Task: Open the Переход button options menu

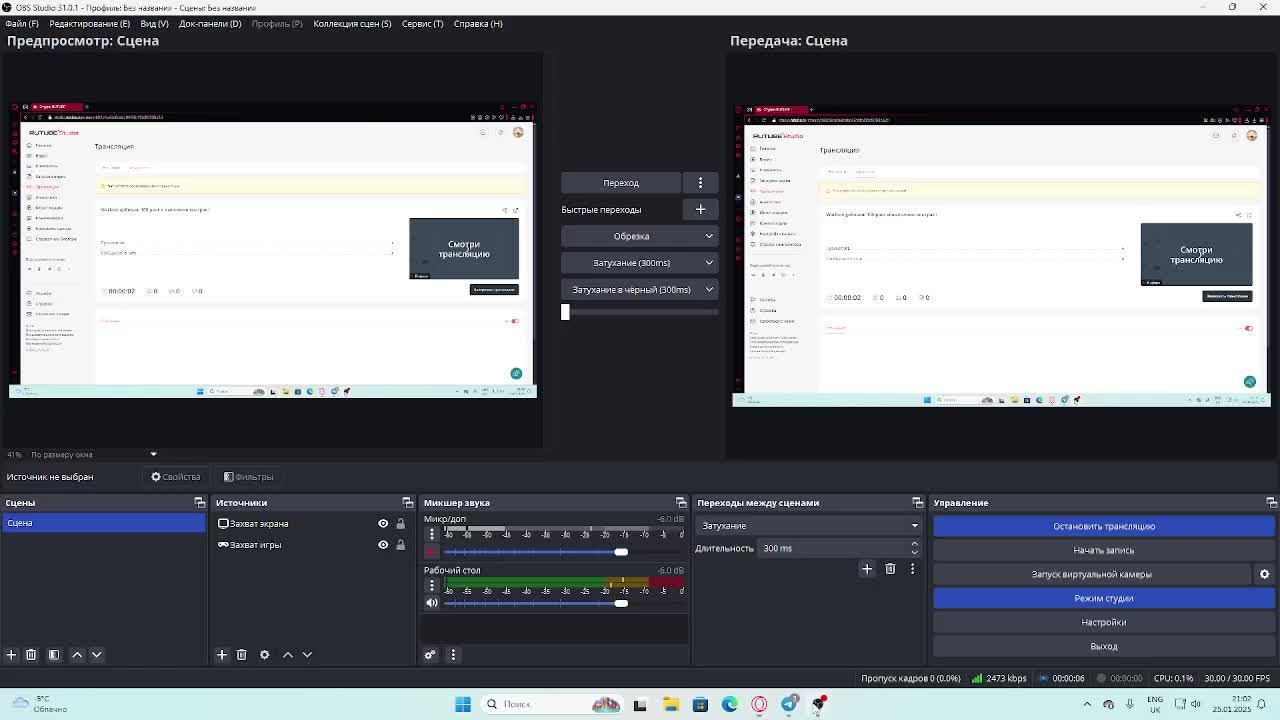Action: tap(700, 183)
